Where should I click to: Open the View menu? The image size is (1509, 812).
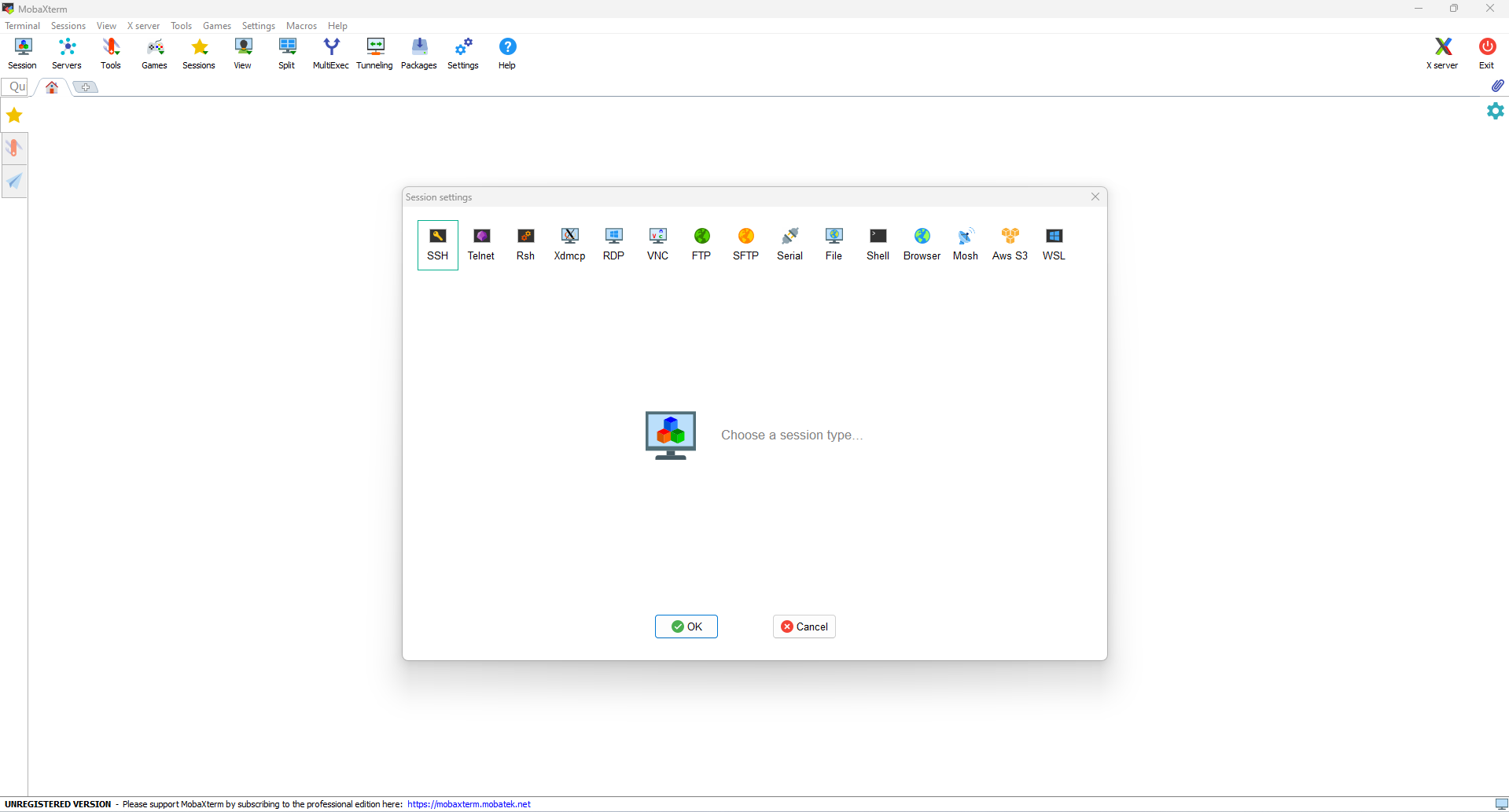(x=106, y=26)
